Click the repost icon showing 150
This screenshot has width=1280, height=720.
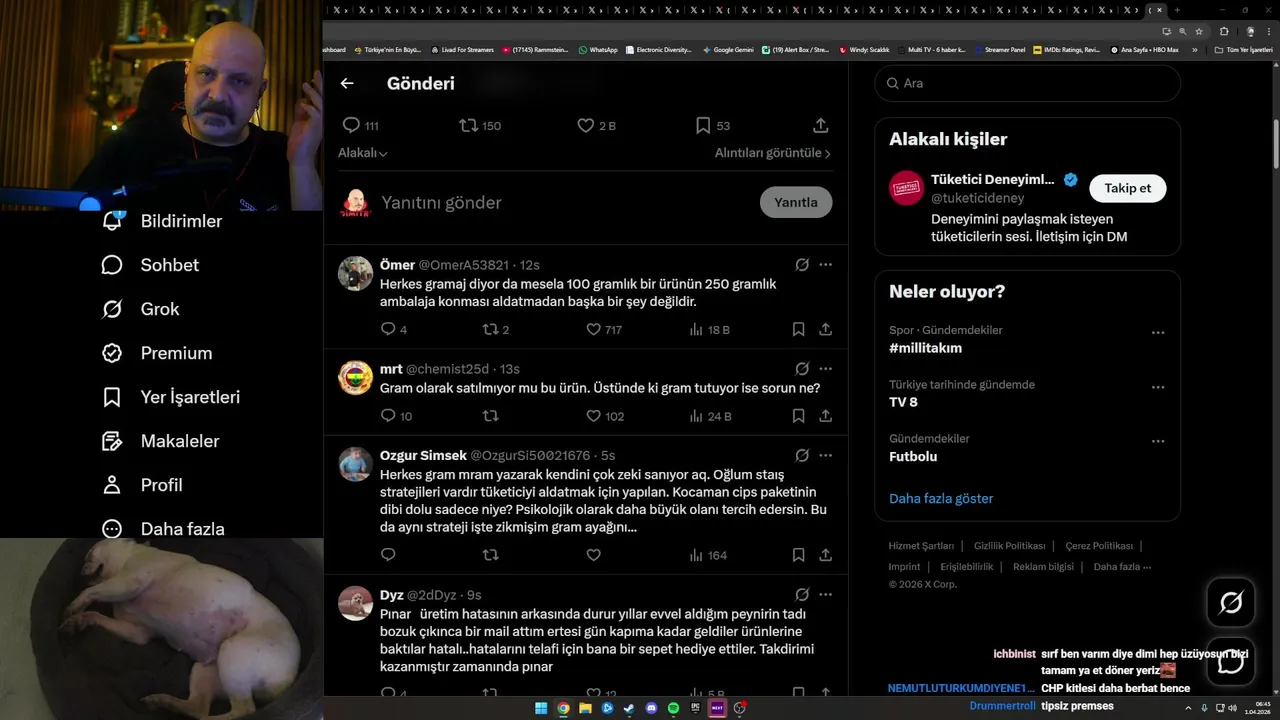[x=468, y=125]
